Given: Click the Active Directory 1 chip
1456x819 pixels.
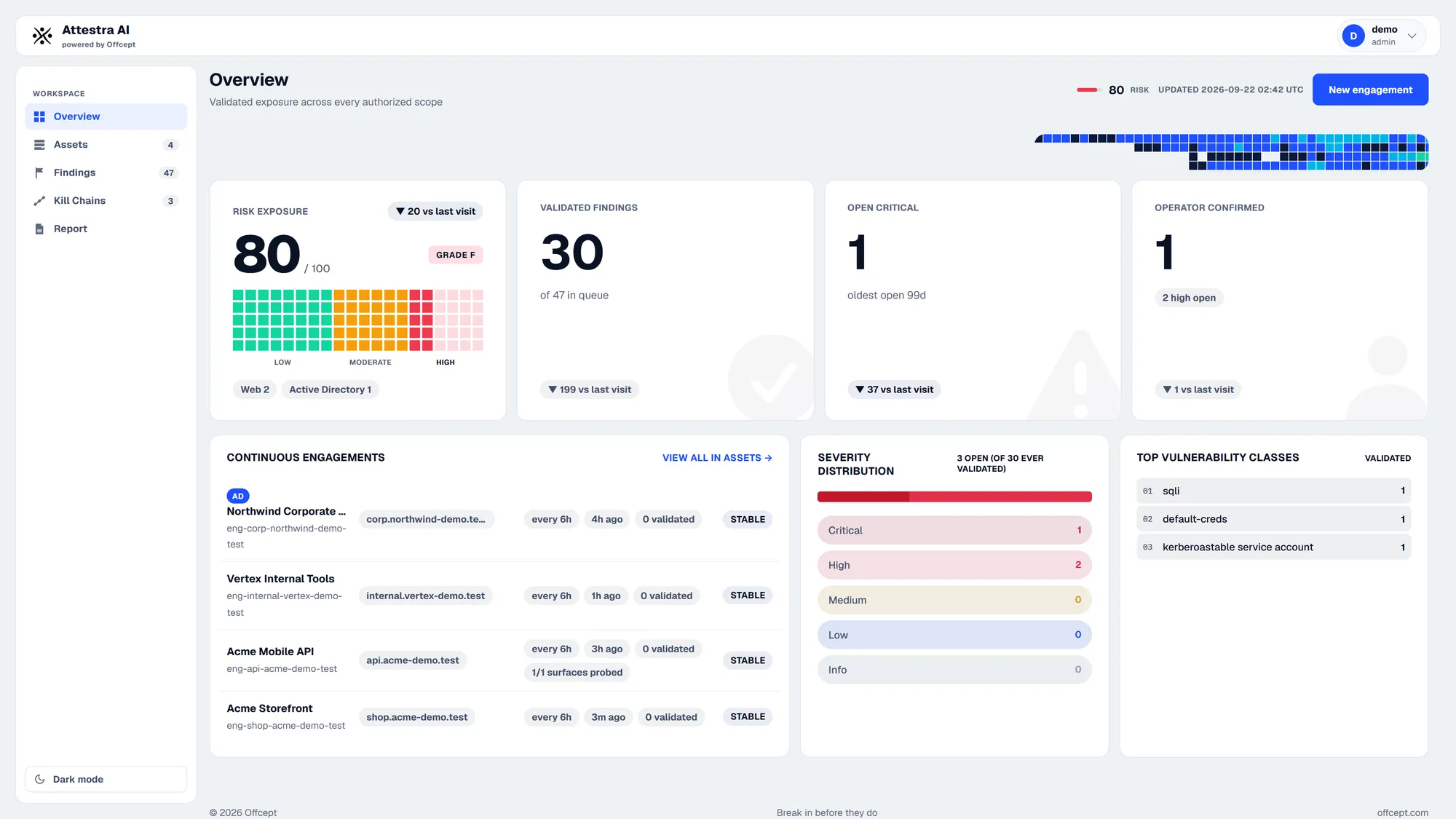Looking at the screenshot, I should click(330, 389).
